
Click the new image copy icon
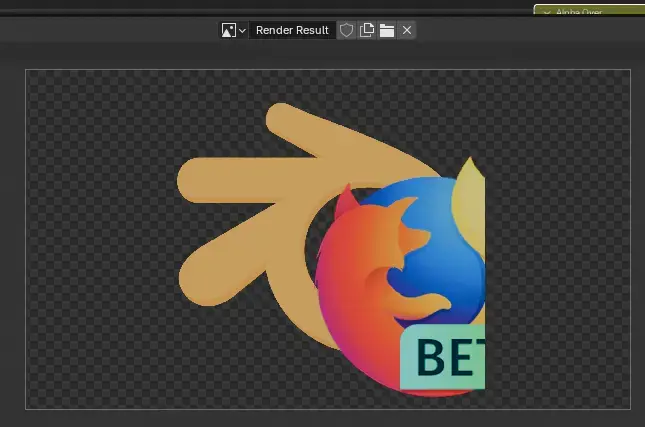click(x=367, y=30)
